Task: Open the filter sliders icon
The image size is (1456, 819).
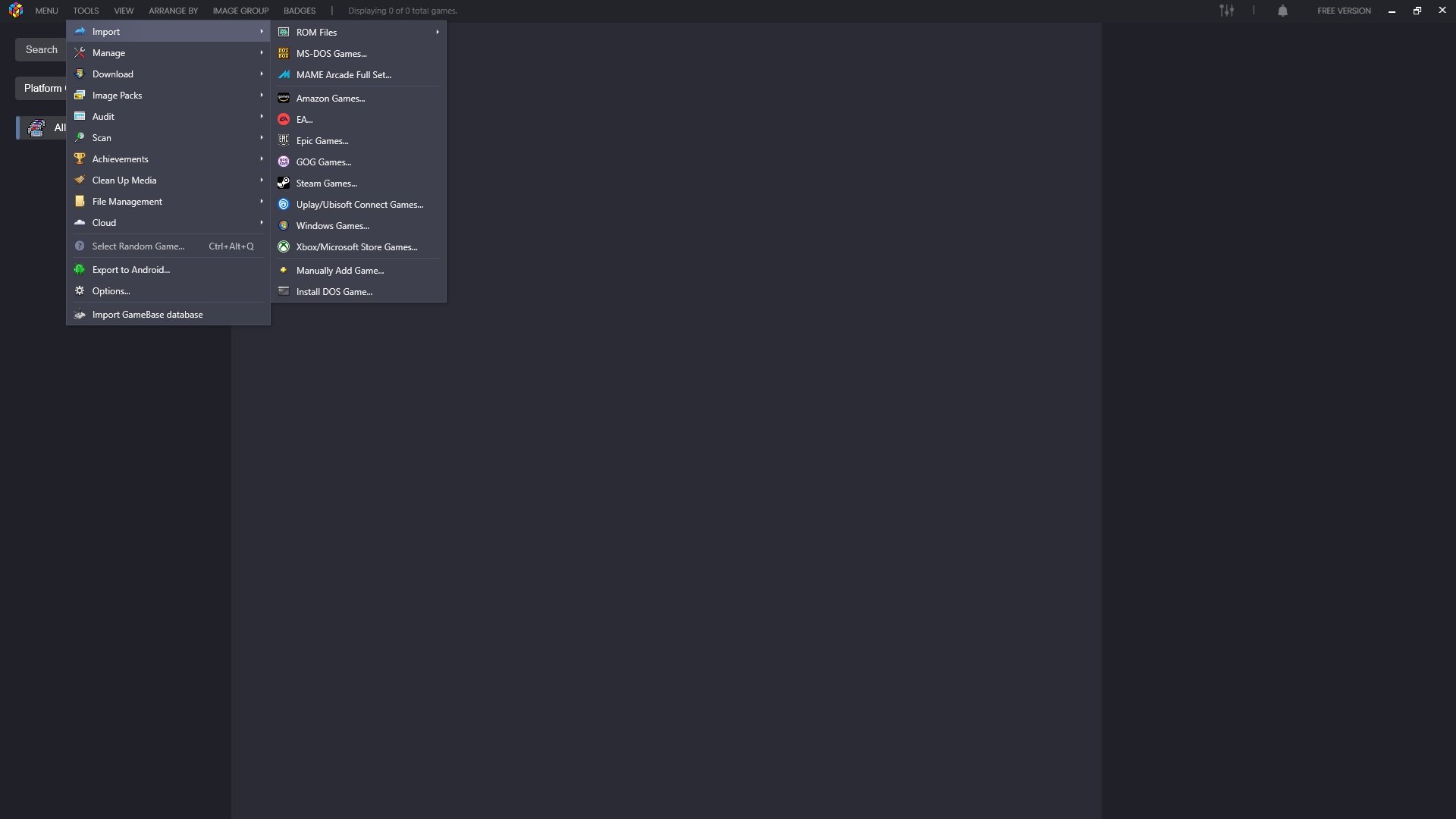Action: pos(1226,11)
